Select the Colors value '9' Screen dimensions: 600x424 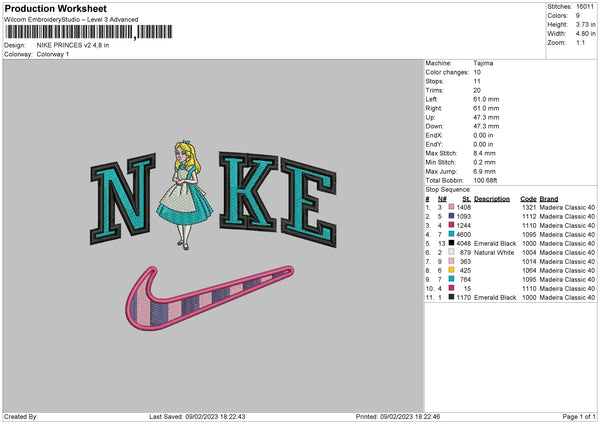coord(578,16)
